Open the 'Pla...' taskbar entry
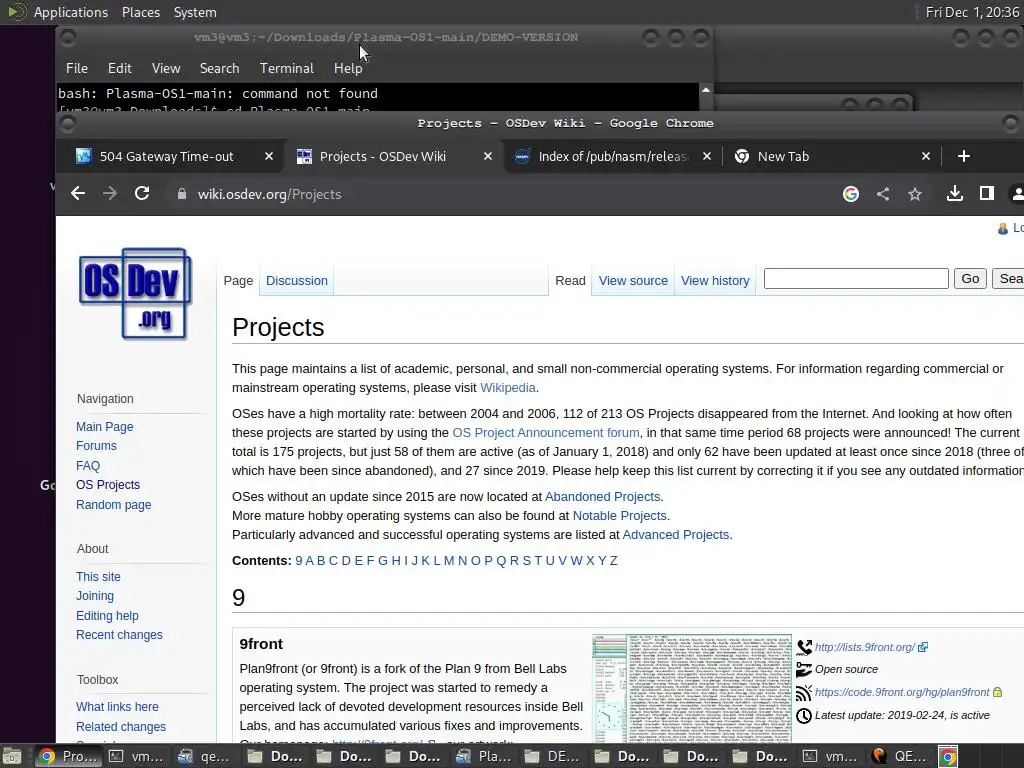 click(484, 756)
